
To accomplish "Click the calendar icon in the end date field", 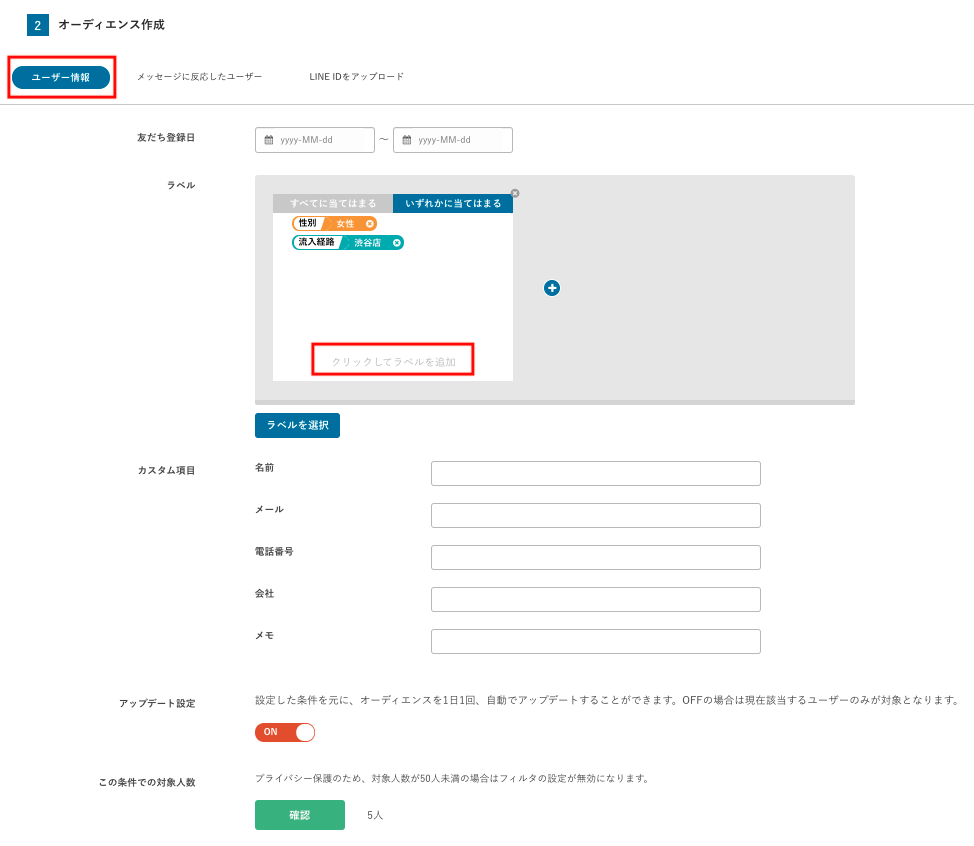I will (x=407, y=140).
